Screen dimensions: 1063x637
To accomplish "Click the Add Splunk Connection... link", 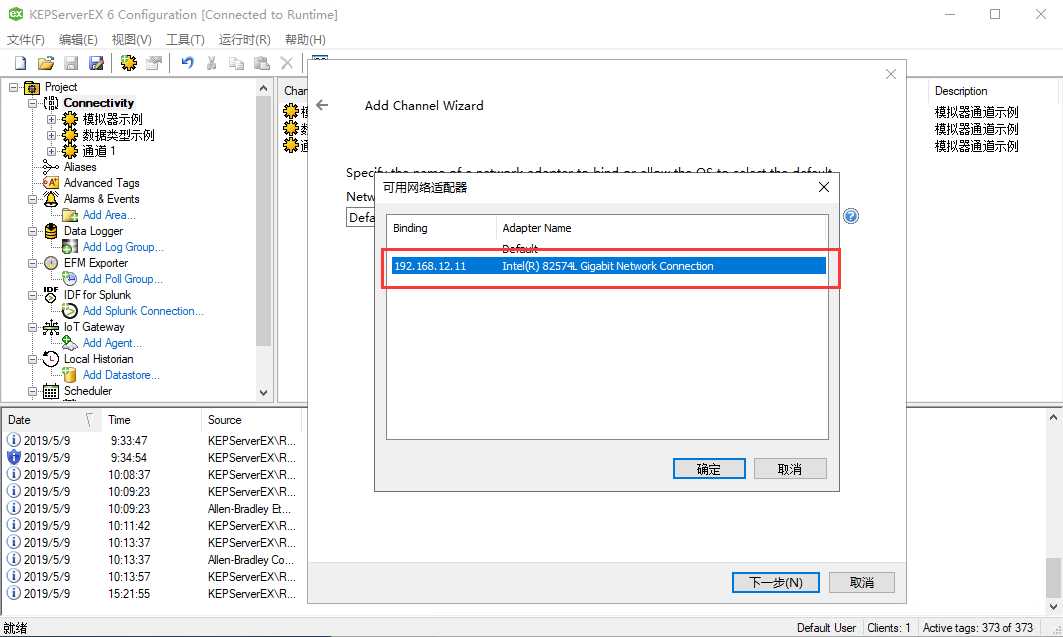I will 142,311.
